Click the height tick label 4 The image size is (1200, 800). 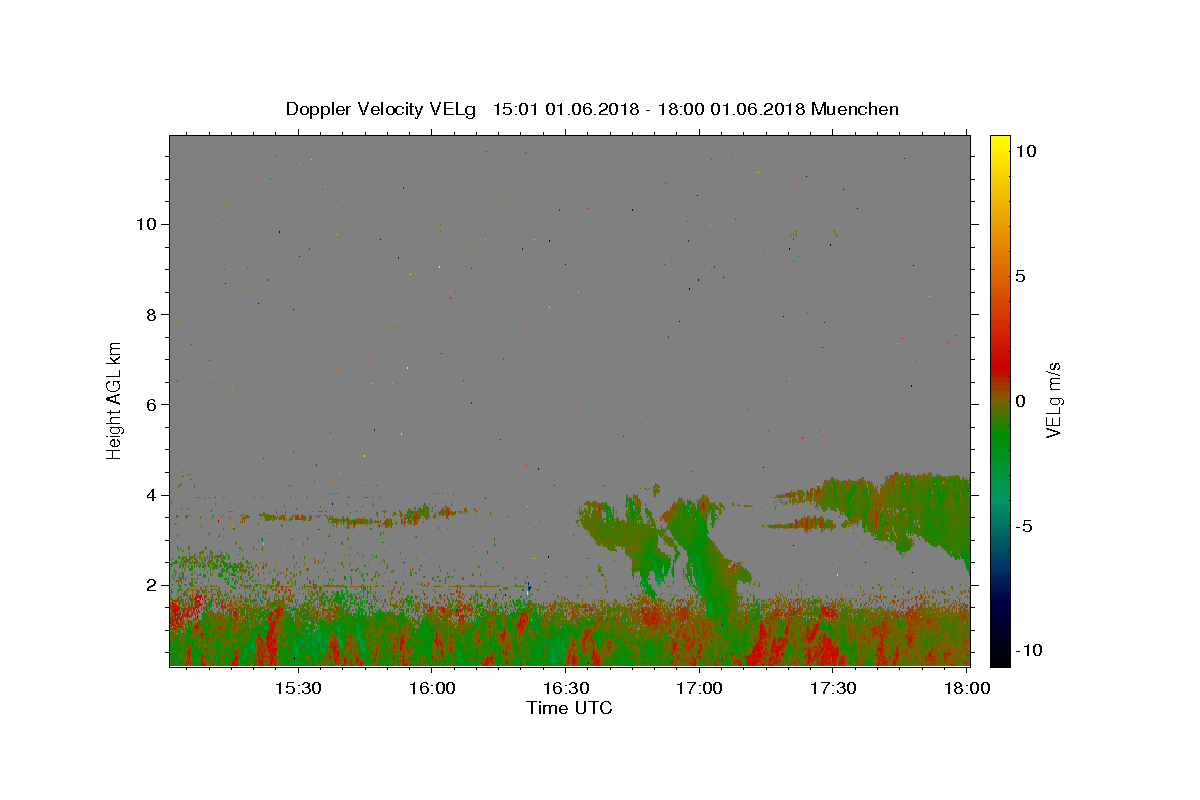(152, 495)
